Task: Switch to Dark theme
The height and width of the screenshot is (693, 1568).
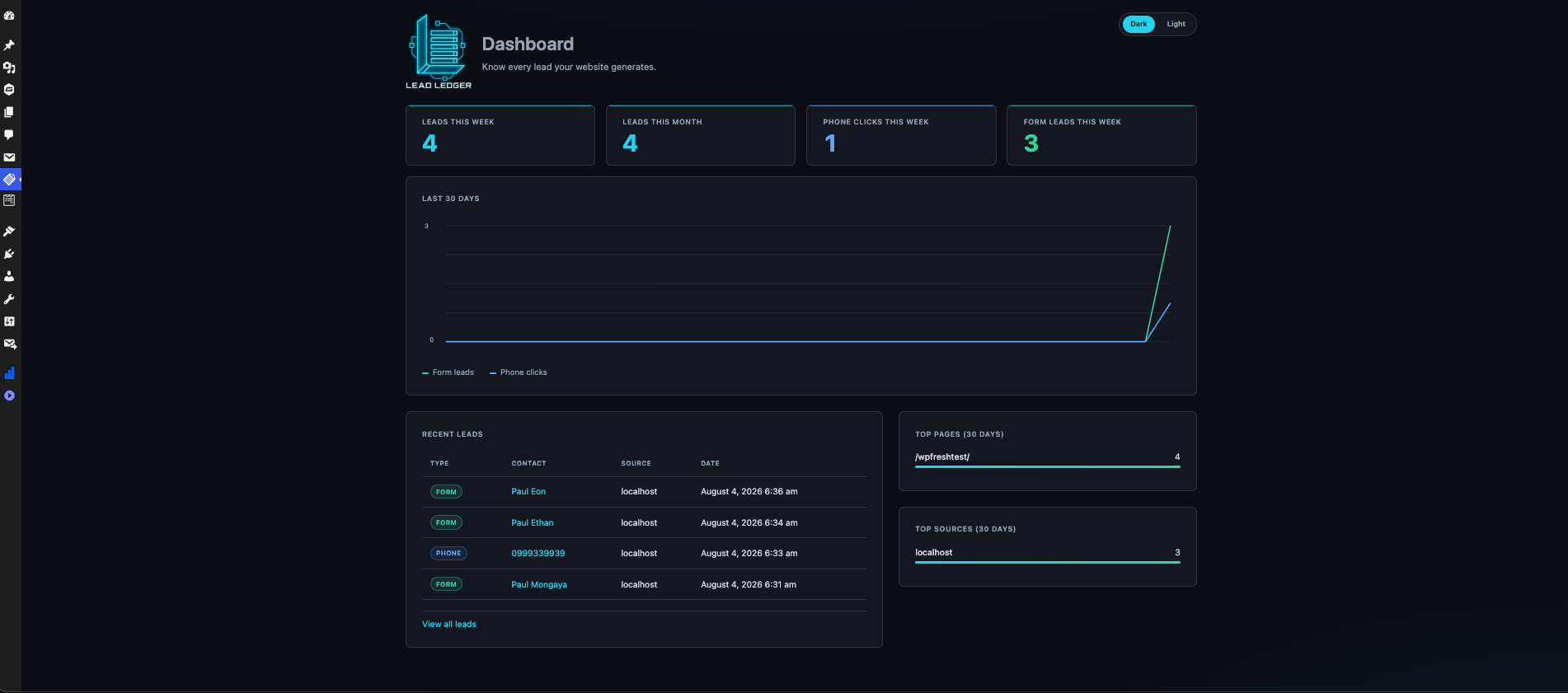Action: click(x=1138, y=24)
